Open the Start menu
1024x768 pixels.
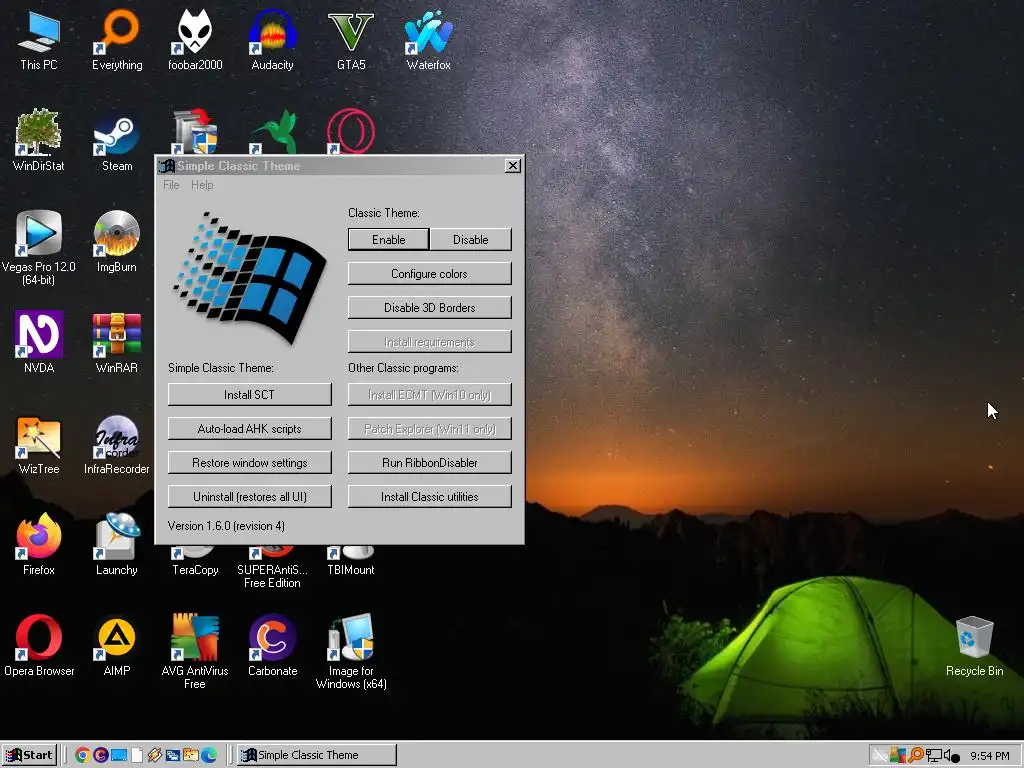(29, 755)
